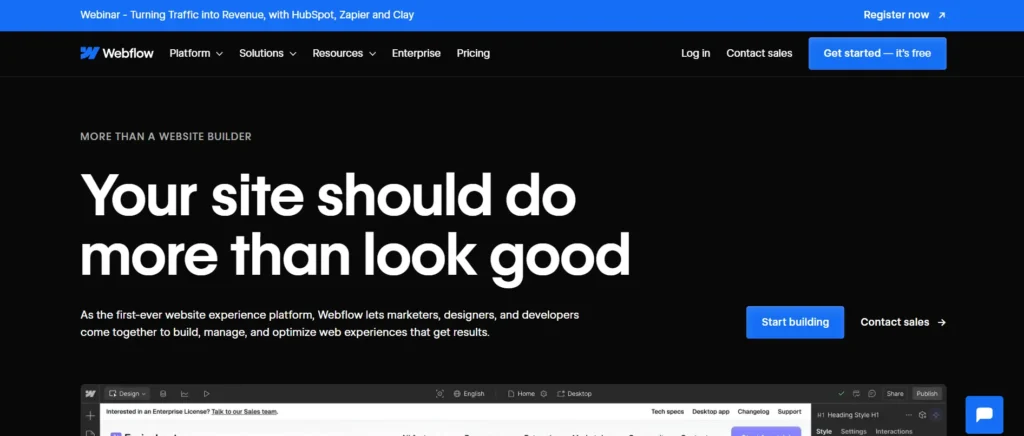Open Tech specs link in preview
Screen dimensions: 1024x436
coord(667,412)
